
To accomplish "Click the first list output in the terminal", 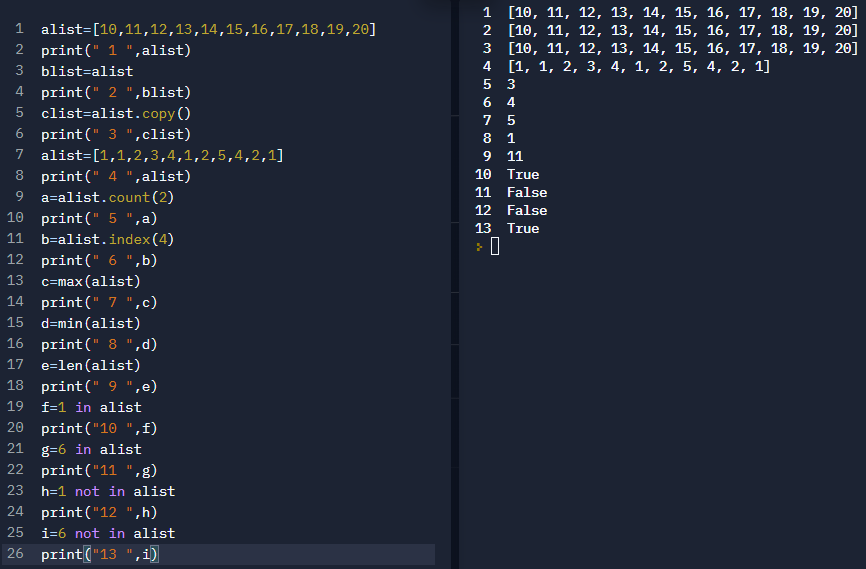I will pos(682,12).
